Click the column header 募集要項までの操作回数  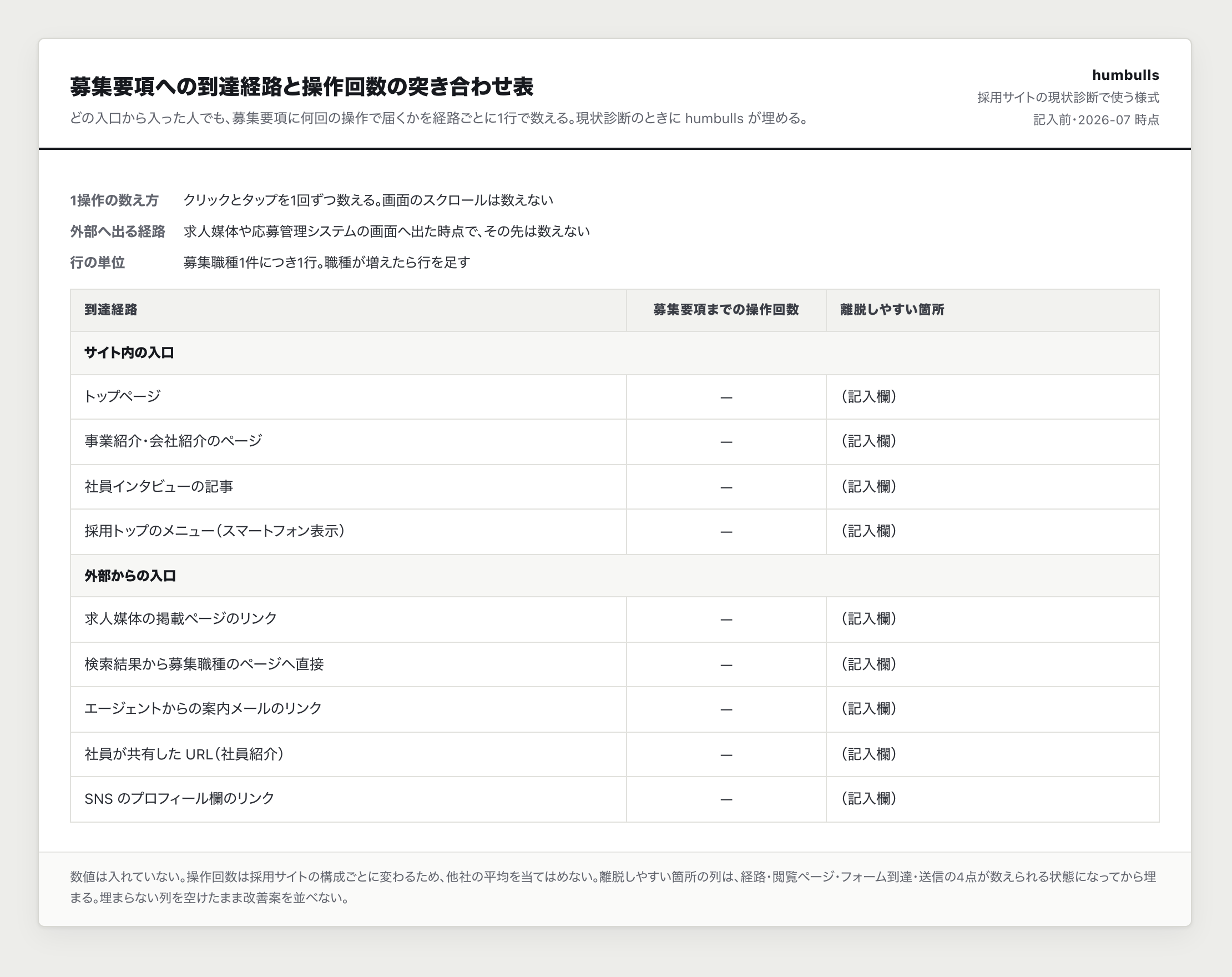[x=726, y=309]
